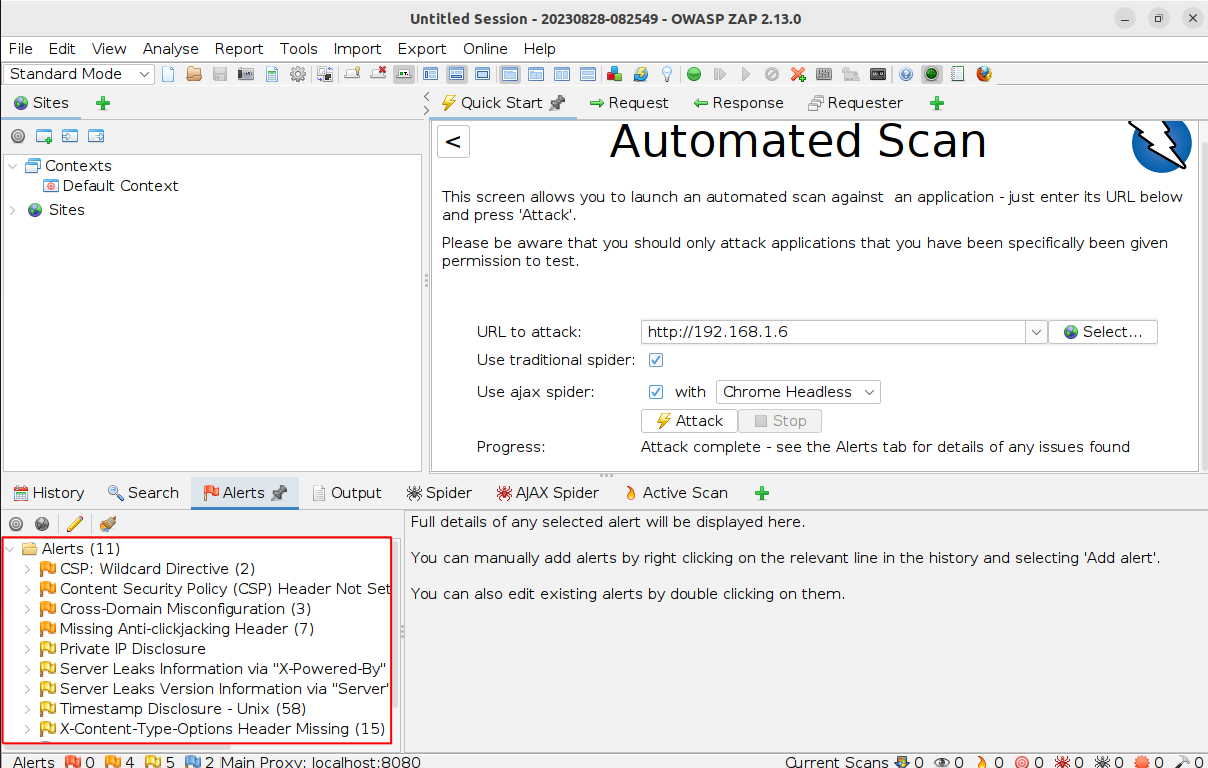Open Session Properties spreadsheet icon

(271, 74)
